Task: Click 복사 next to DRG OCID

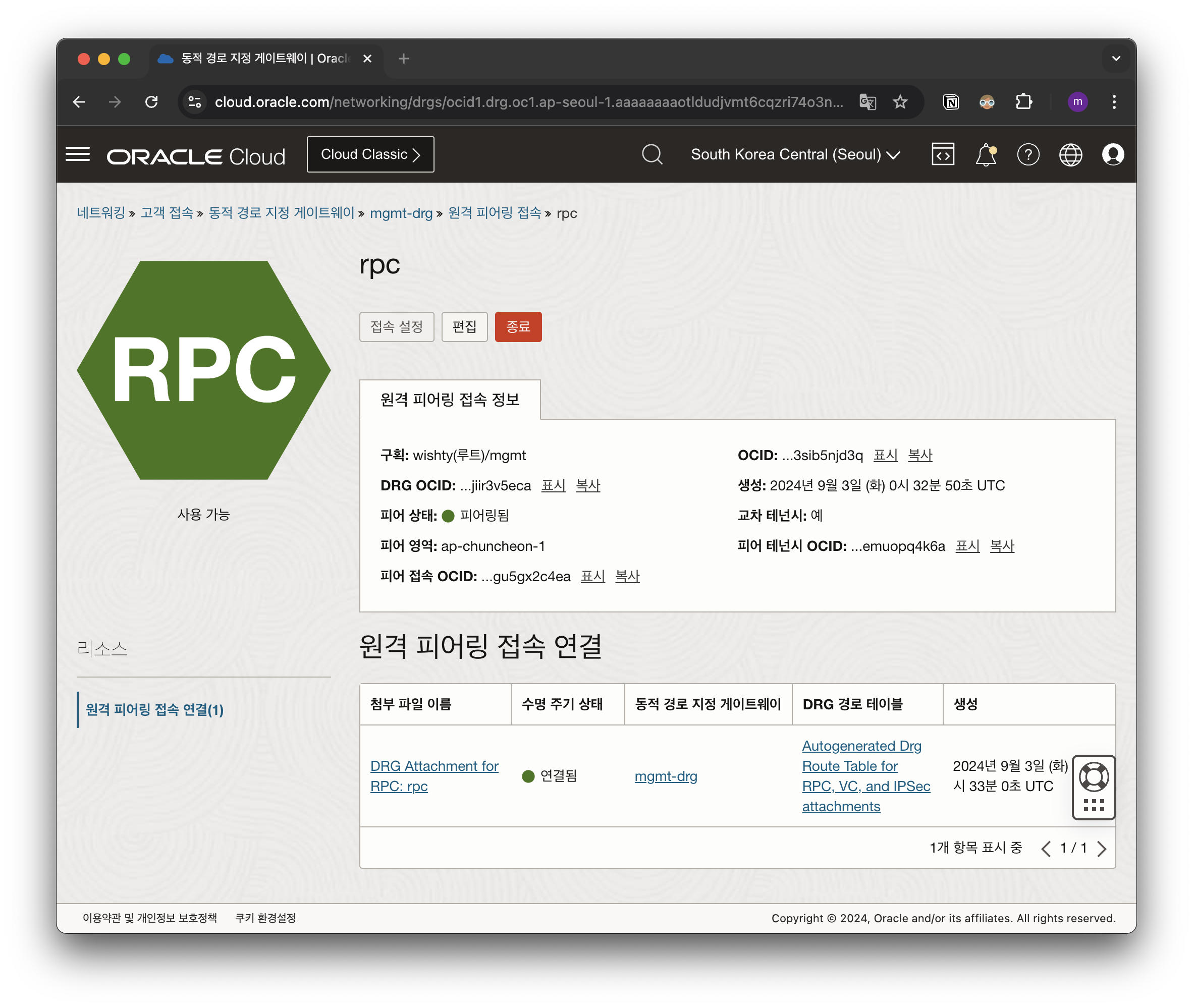Action: (x=587, y=486)
